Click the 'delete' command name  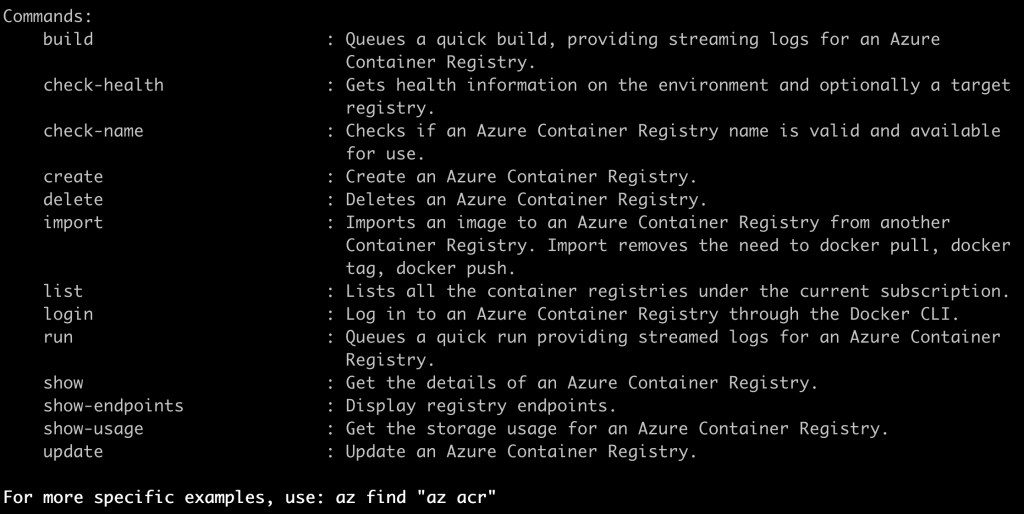(x=73, y=199)
